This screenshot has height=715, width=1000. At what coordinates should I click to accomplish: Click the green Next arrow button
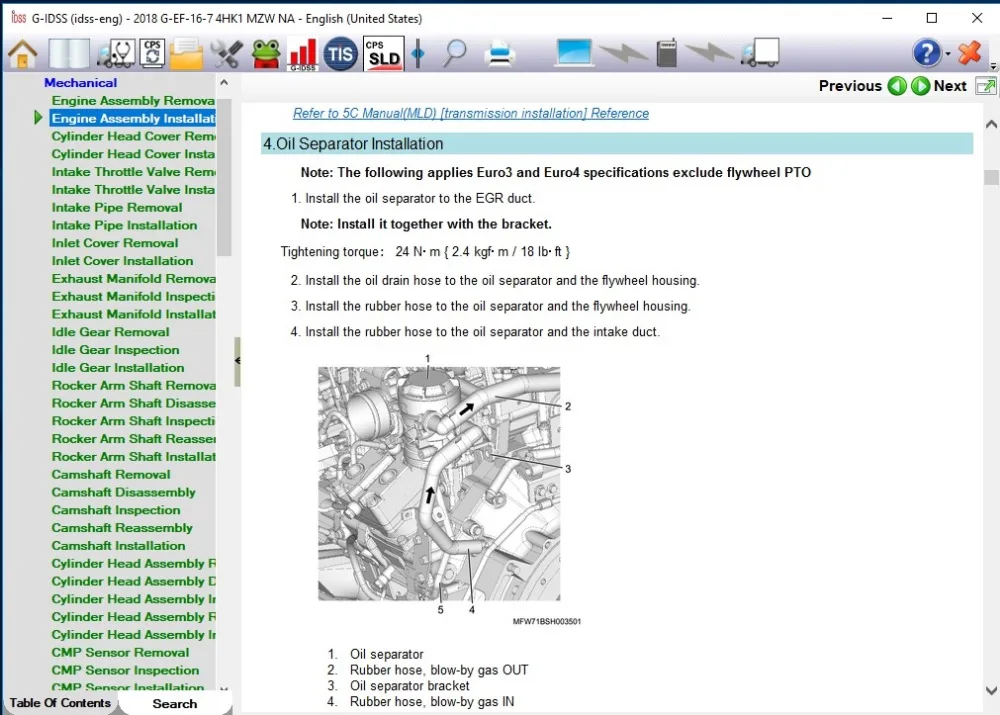coord(920,86)
